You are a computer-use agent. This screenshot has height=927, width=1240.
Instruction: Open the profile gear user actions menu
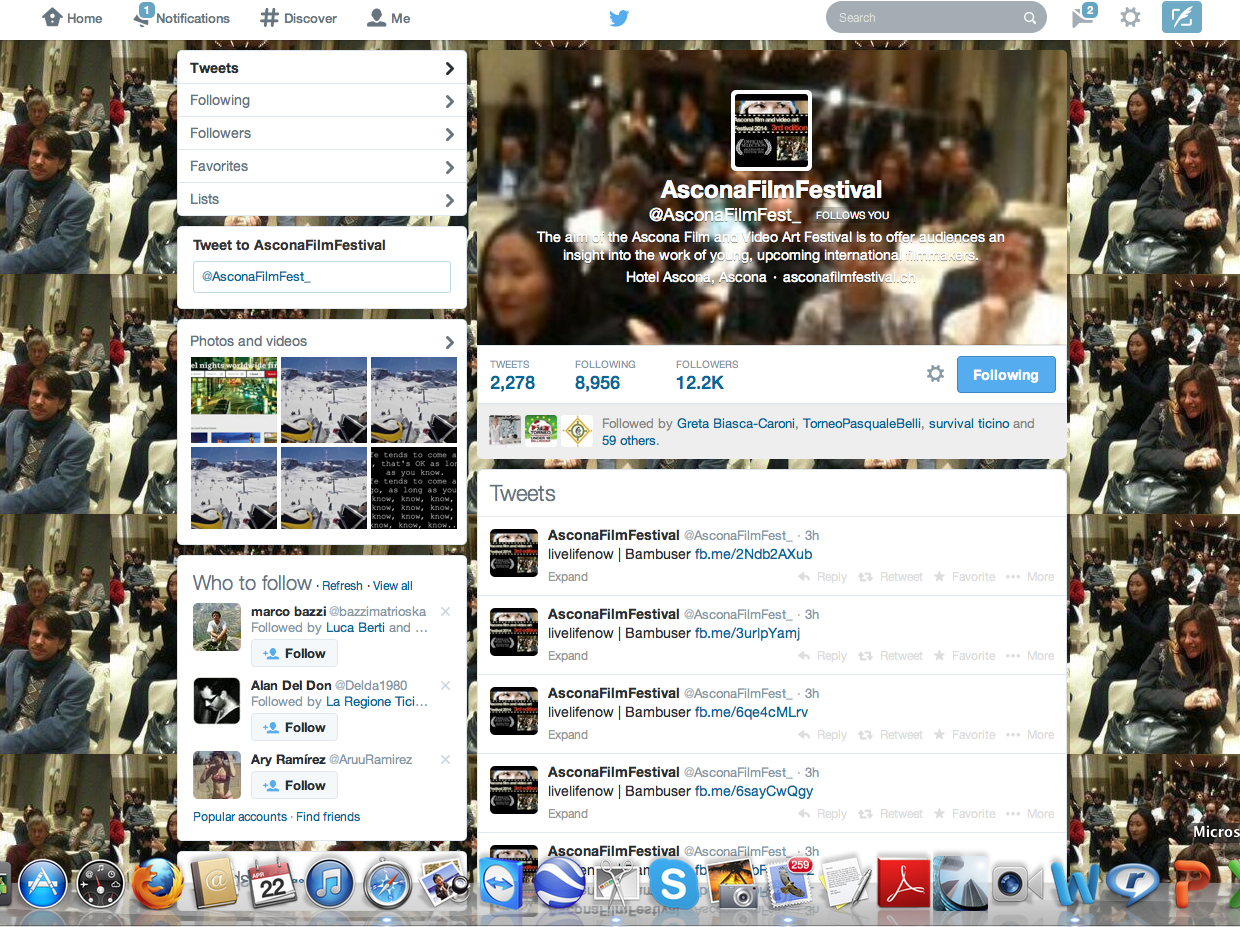pyautogui.click(x=935, y=374)
